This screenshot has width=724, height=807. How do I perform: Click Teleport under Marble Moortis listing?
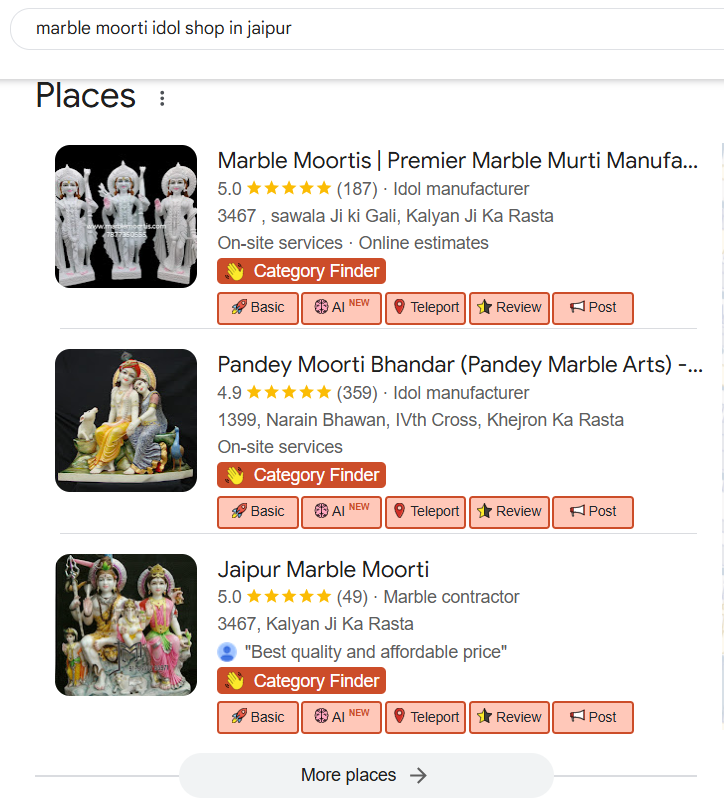click(425, 308)
